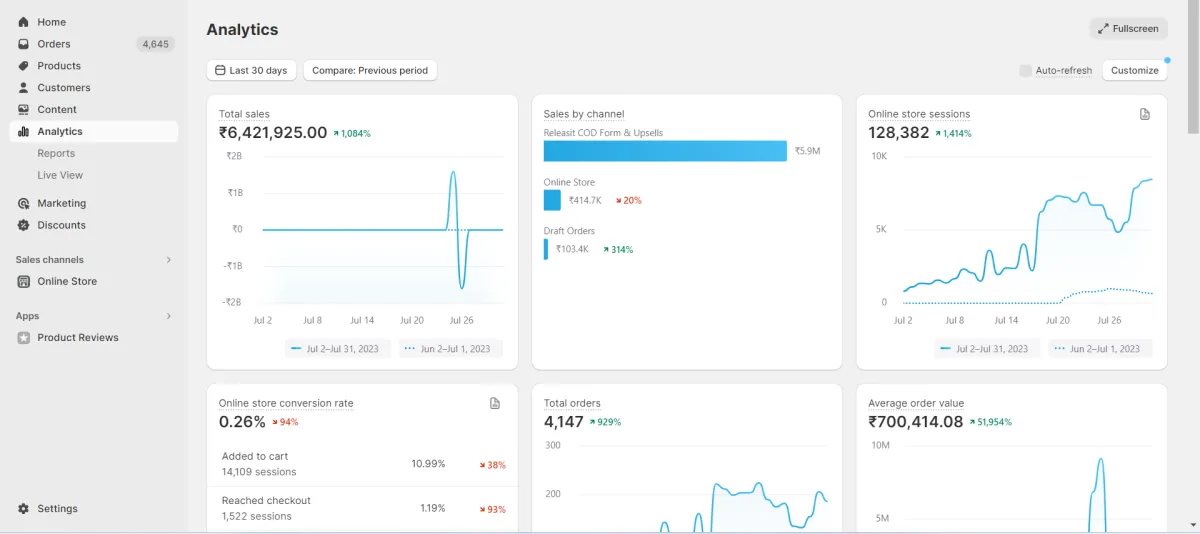Image resolution: width=1200 pixels, height=534 pixels.
Task: Click the Products tag icon
Action: tap(23, 66)
